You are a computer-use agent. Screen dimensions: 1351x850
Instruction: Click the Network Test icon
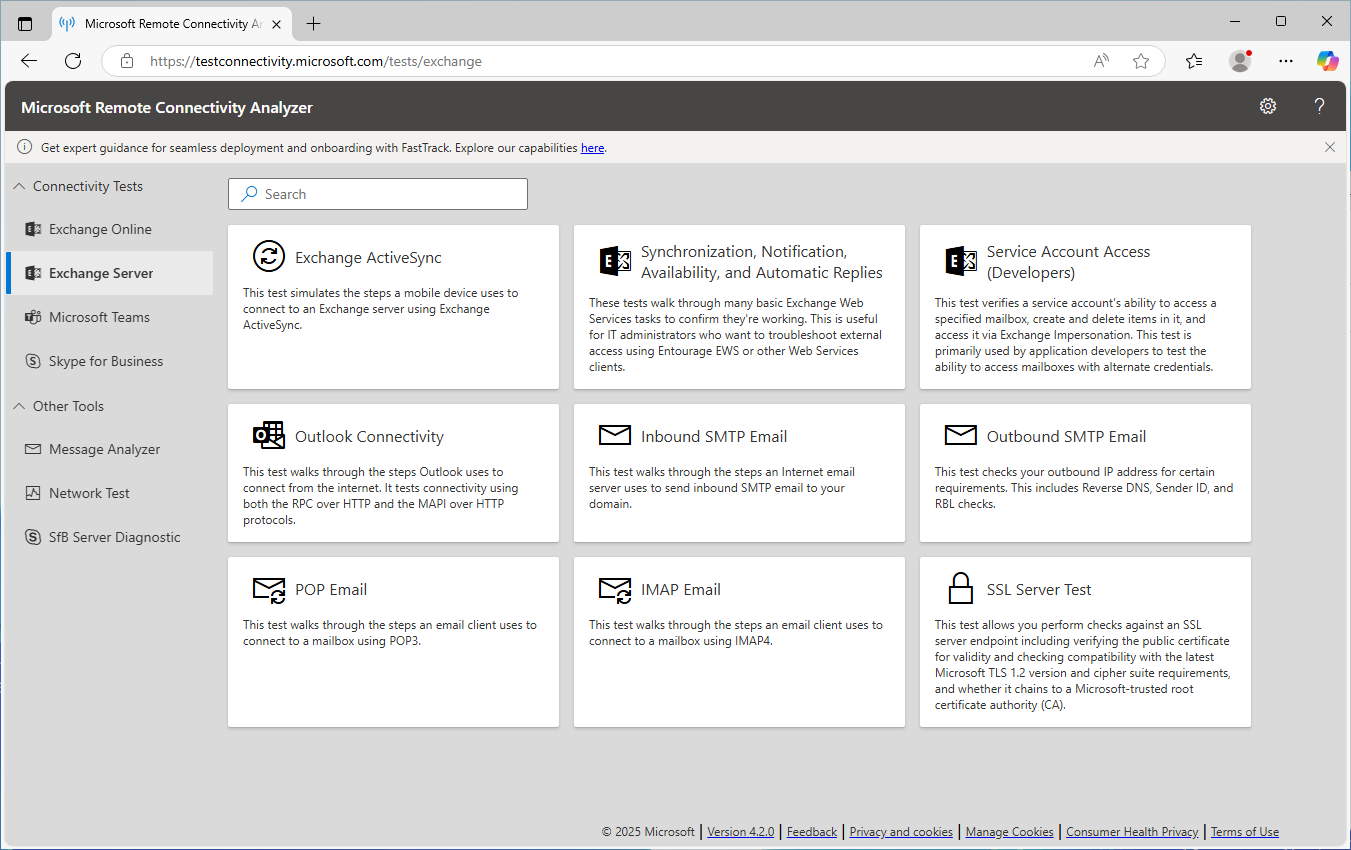(33, 493)
